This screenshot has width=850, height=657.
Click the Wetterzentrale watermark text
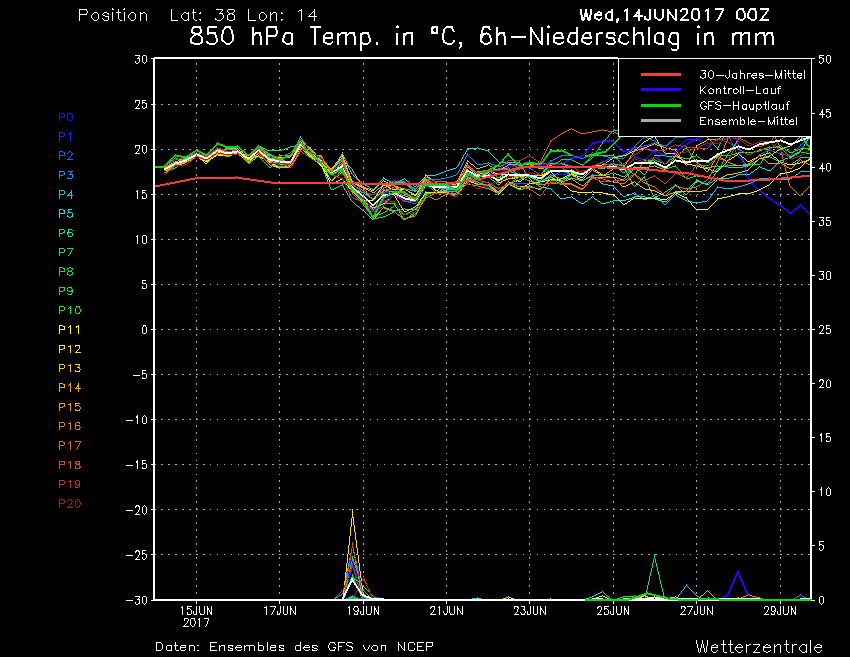click(x=759, y=647)
